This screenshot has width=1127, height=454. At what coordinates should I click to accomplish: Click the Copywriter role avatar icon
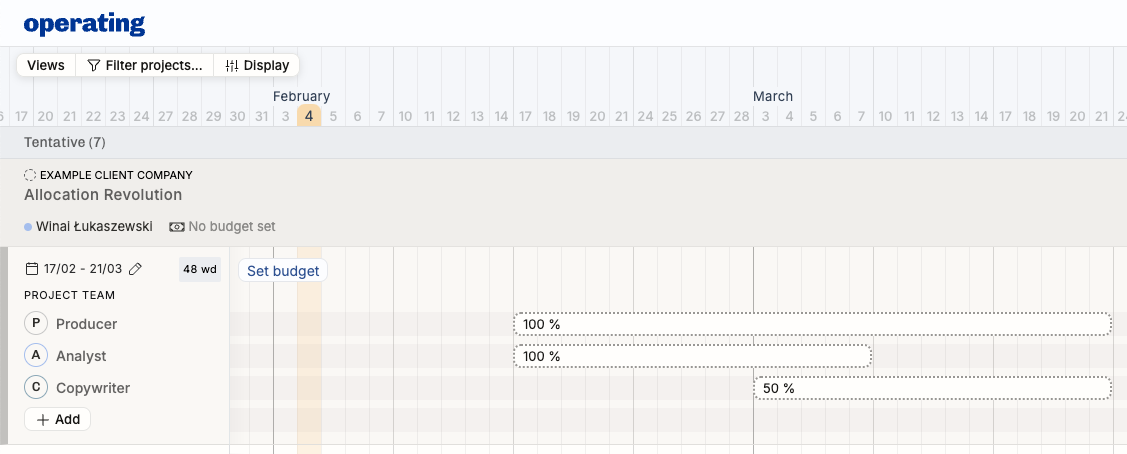[36, 388]
